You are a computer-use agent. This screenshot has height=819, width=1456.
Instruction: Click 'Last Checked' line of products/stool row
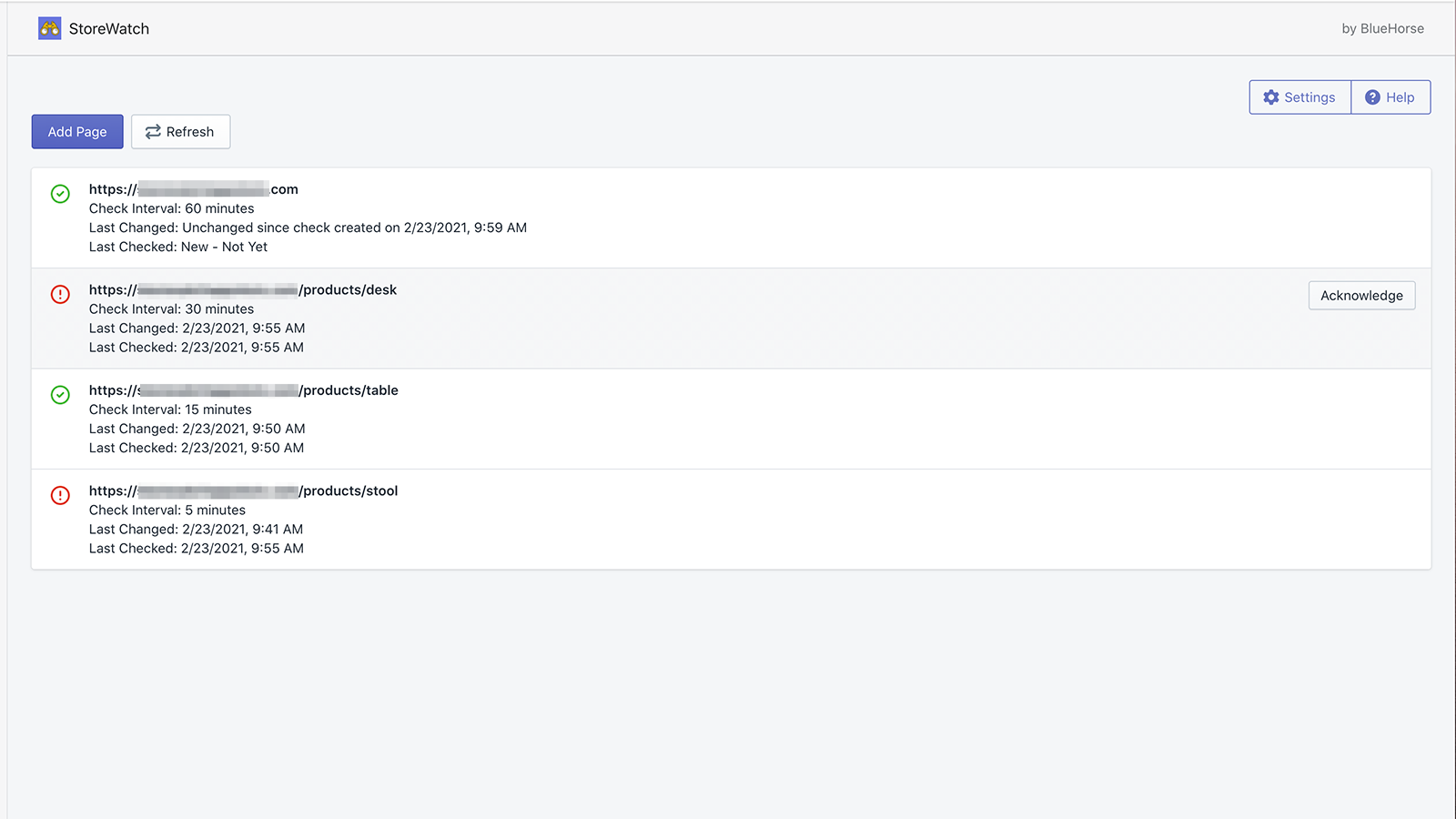[197, 549]
